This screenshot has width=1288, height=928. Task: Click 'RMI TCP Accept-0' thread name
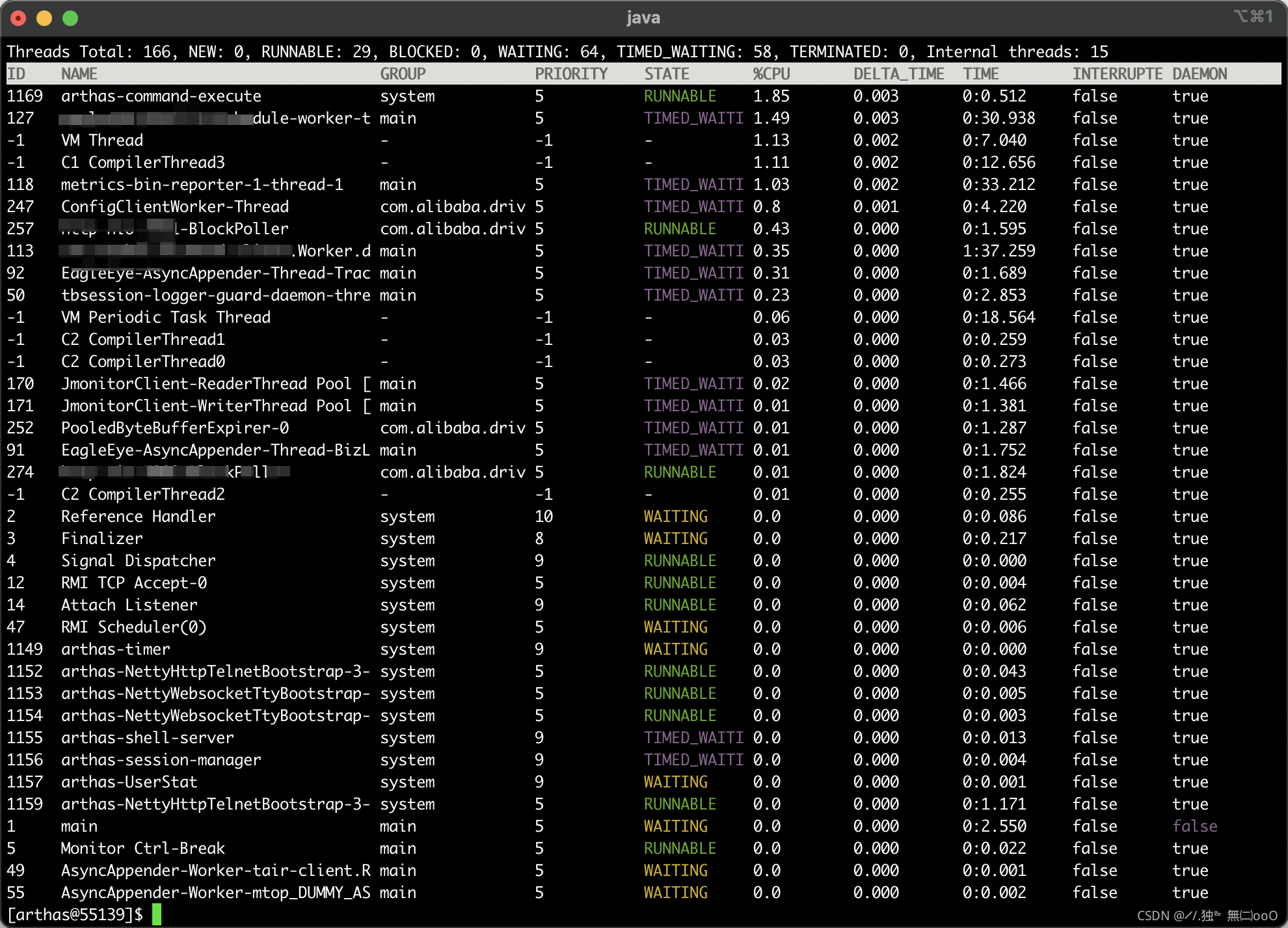(134, 583)
